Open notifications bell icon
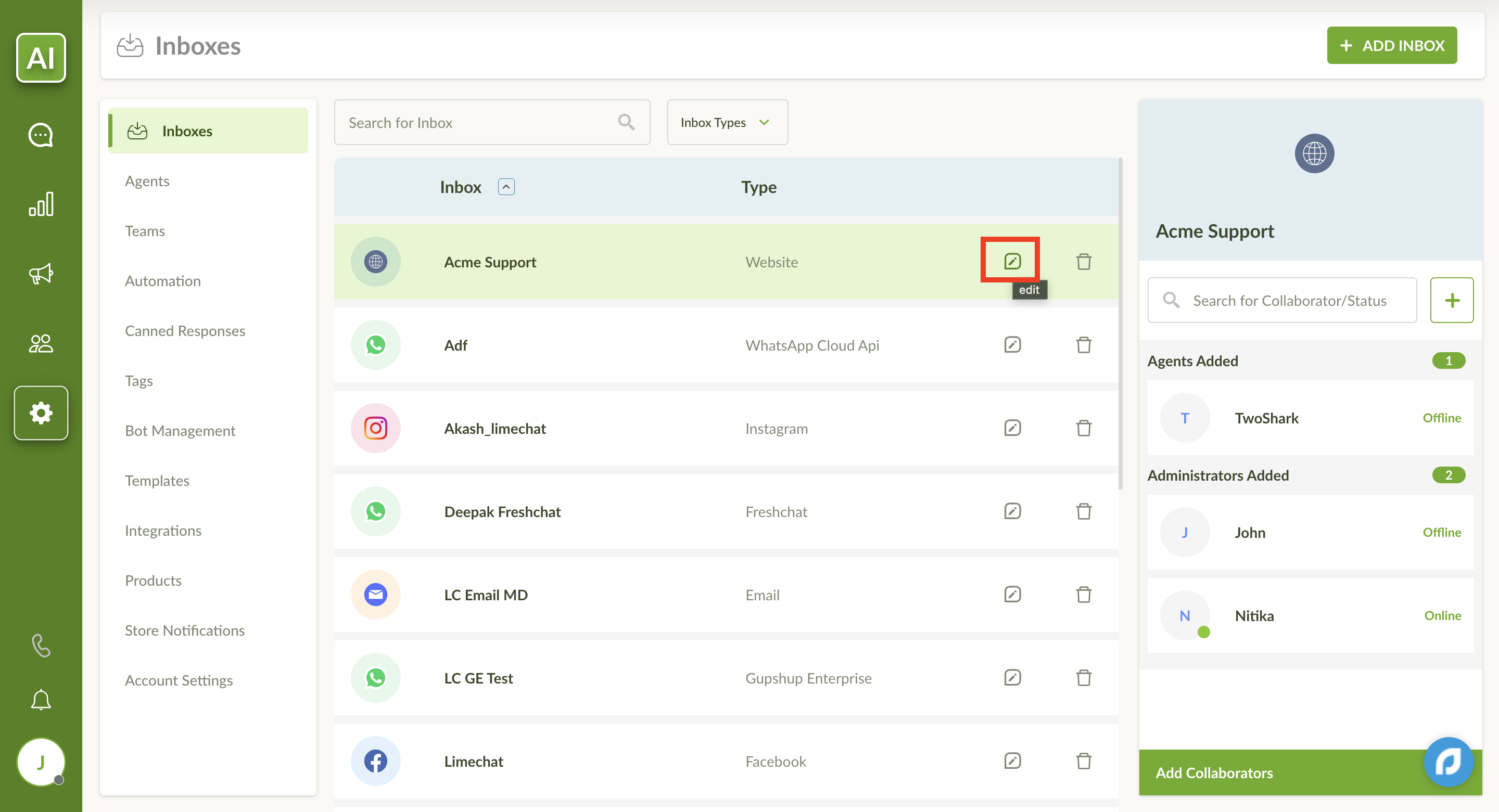The image size is (1499, 812). coord(41,700)
